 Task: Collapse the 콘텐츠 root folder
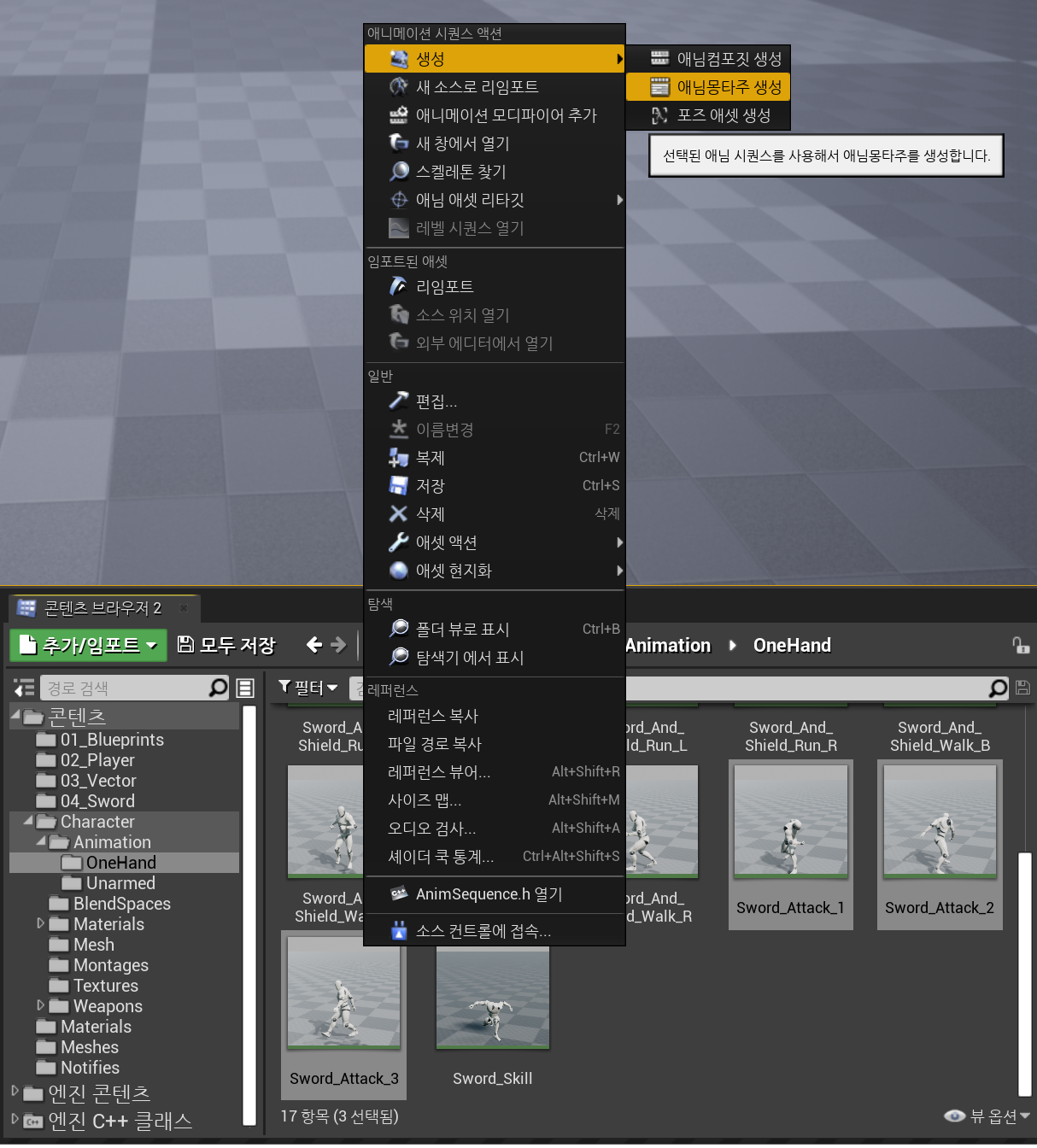click(x=15, y=713)
